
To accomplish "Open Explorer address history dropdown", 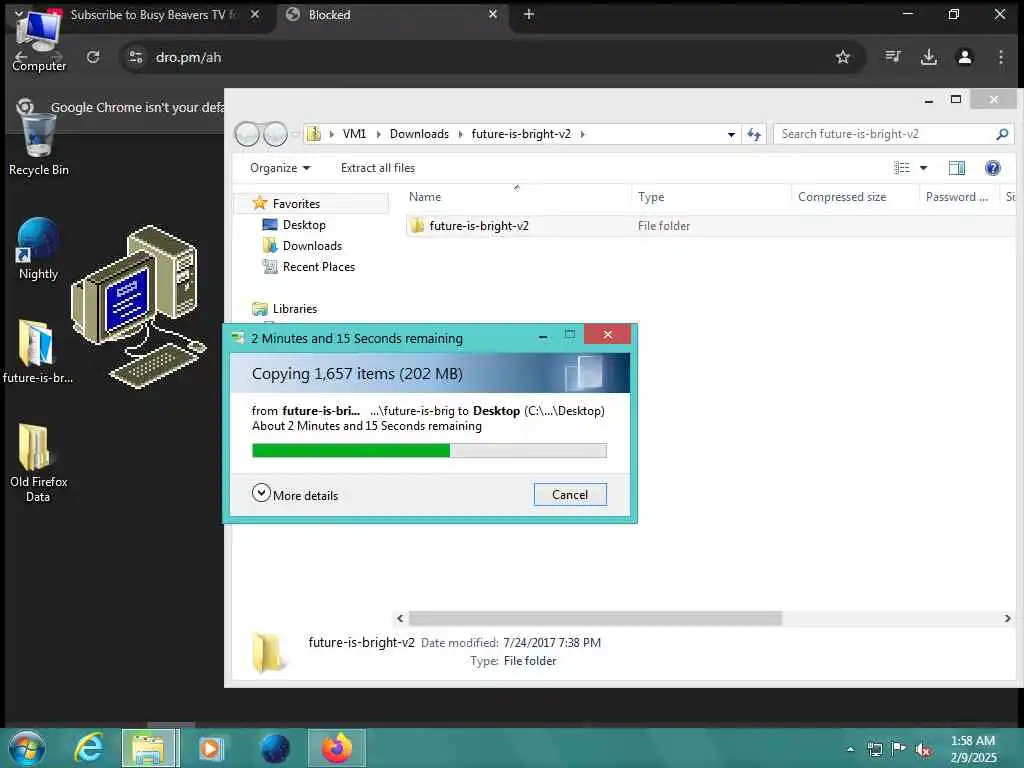I will [x=731, y=134].
